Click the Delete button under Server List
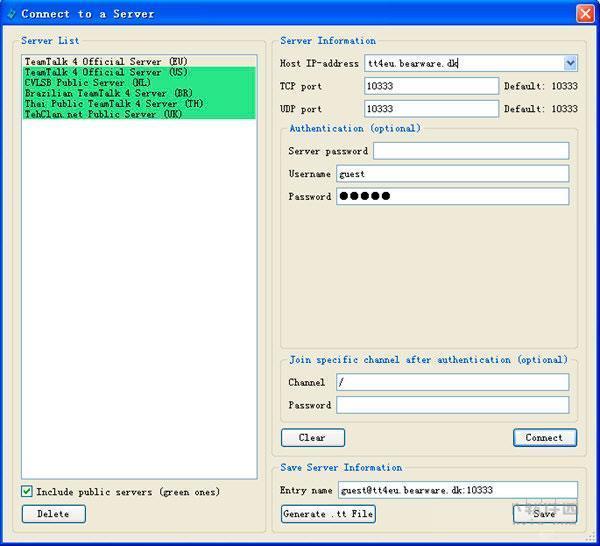 (53, 514)
